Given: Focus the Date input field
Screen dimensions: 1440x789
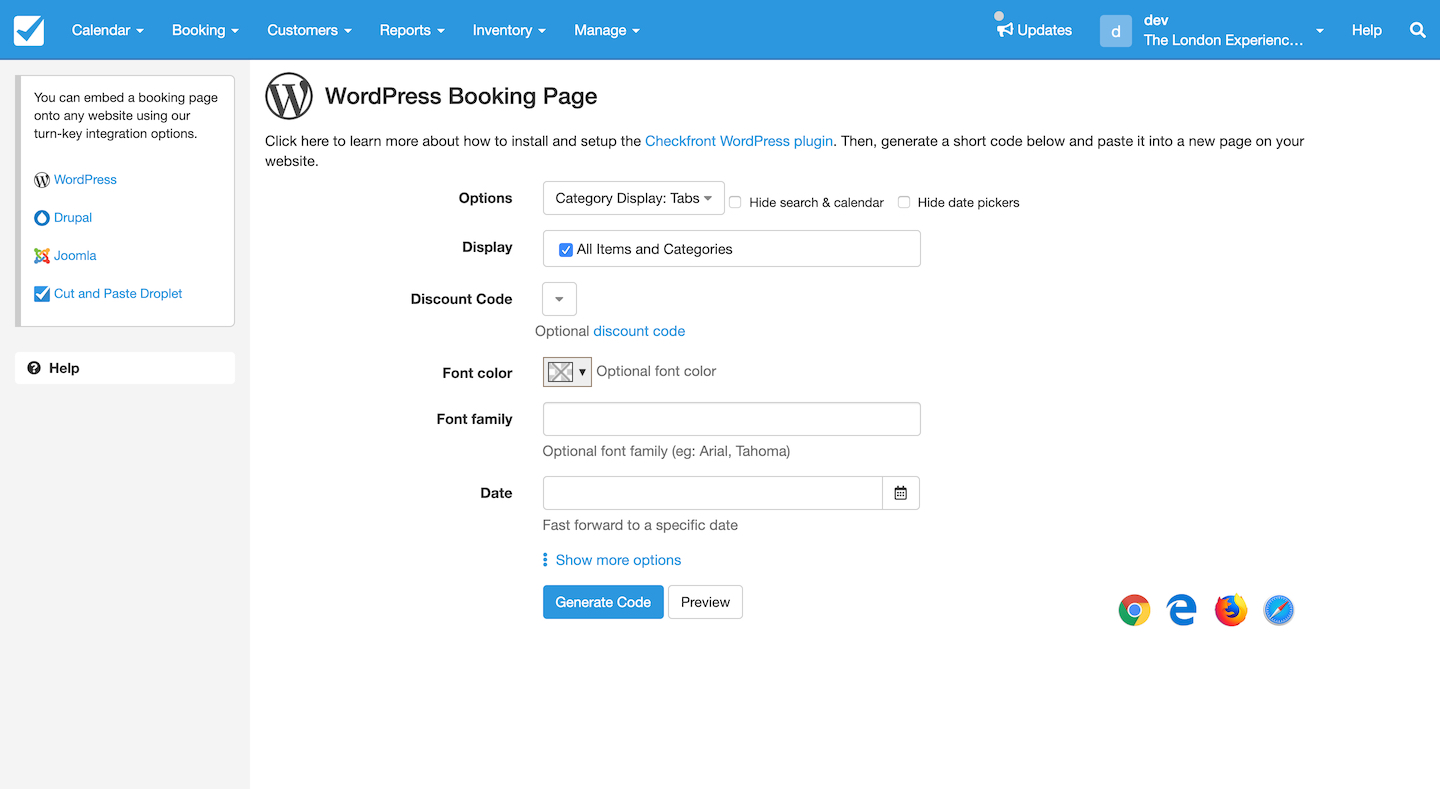Looking at the screenshot, I should tap(712, 493).
